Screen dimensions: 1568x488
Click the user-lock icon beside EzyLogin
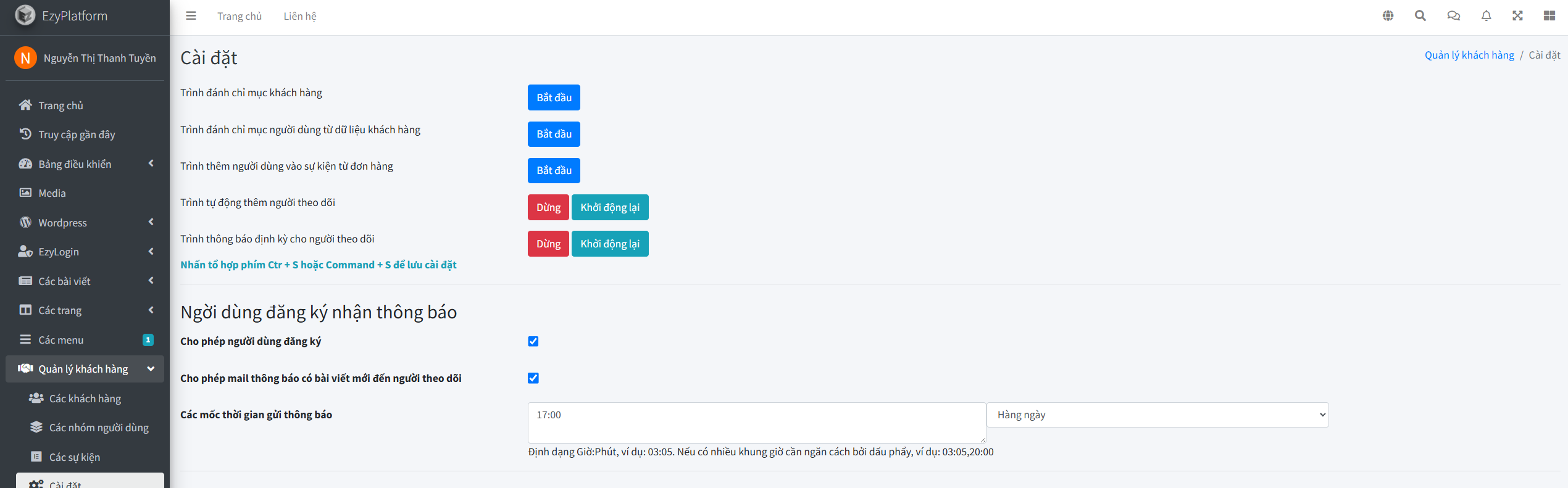coord(25,251)
